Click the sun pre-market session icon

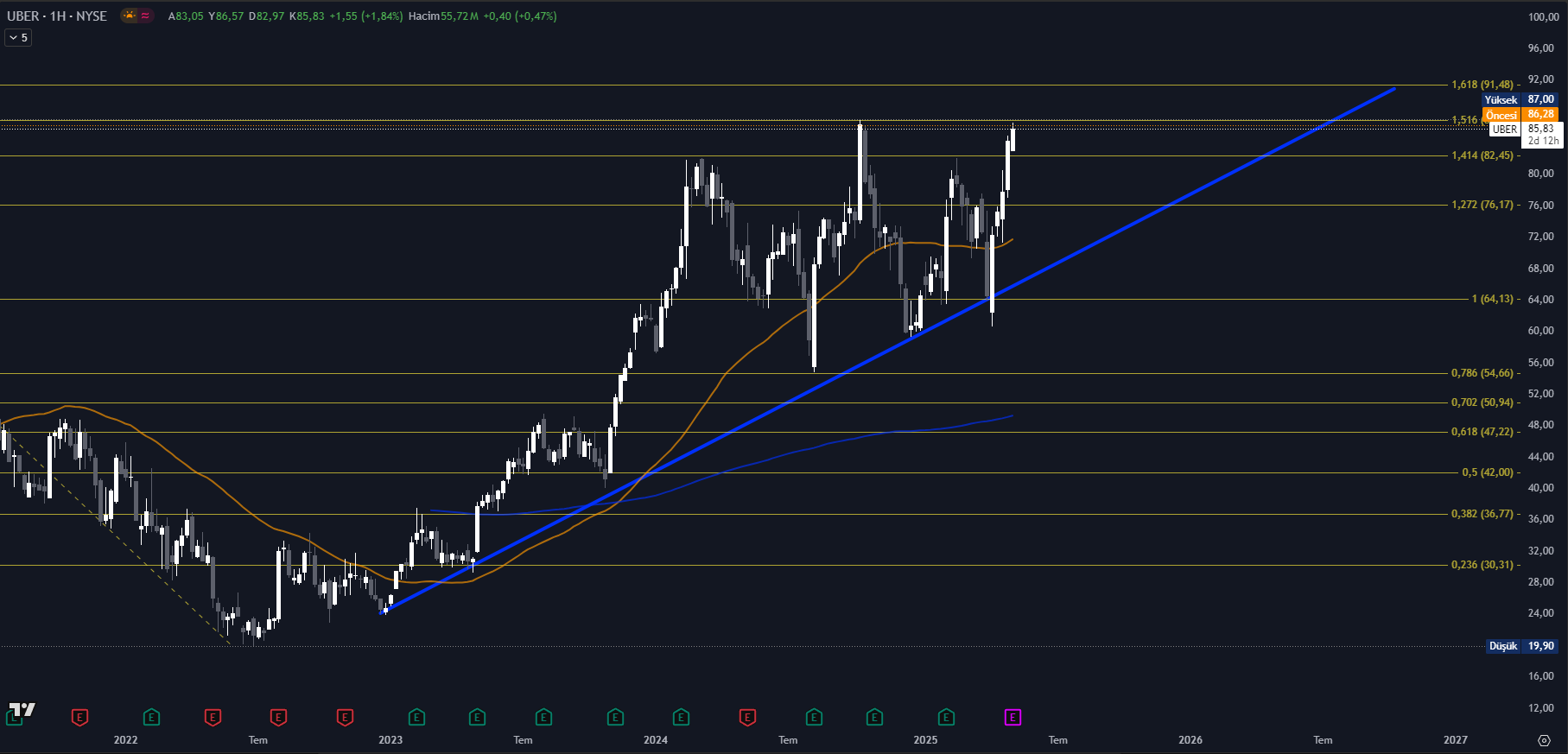tap(129, 16)
